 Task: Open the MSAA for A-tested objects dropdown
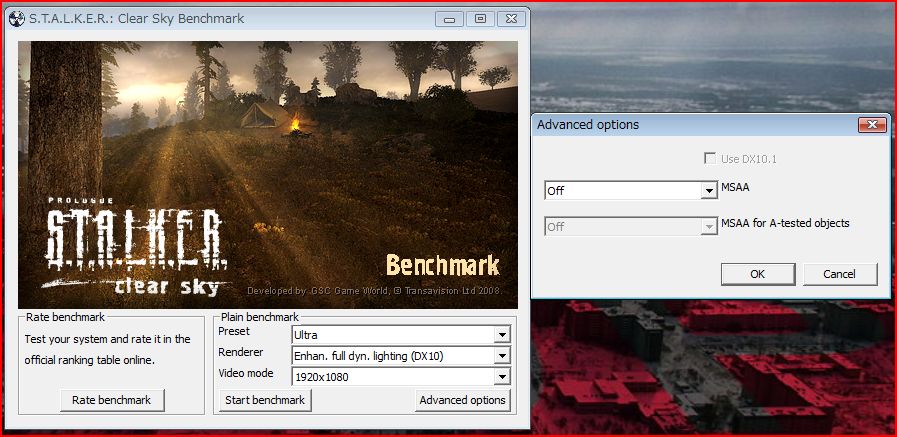point(630,227)
